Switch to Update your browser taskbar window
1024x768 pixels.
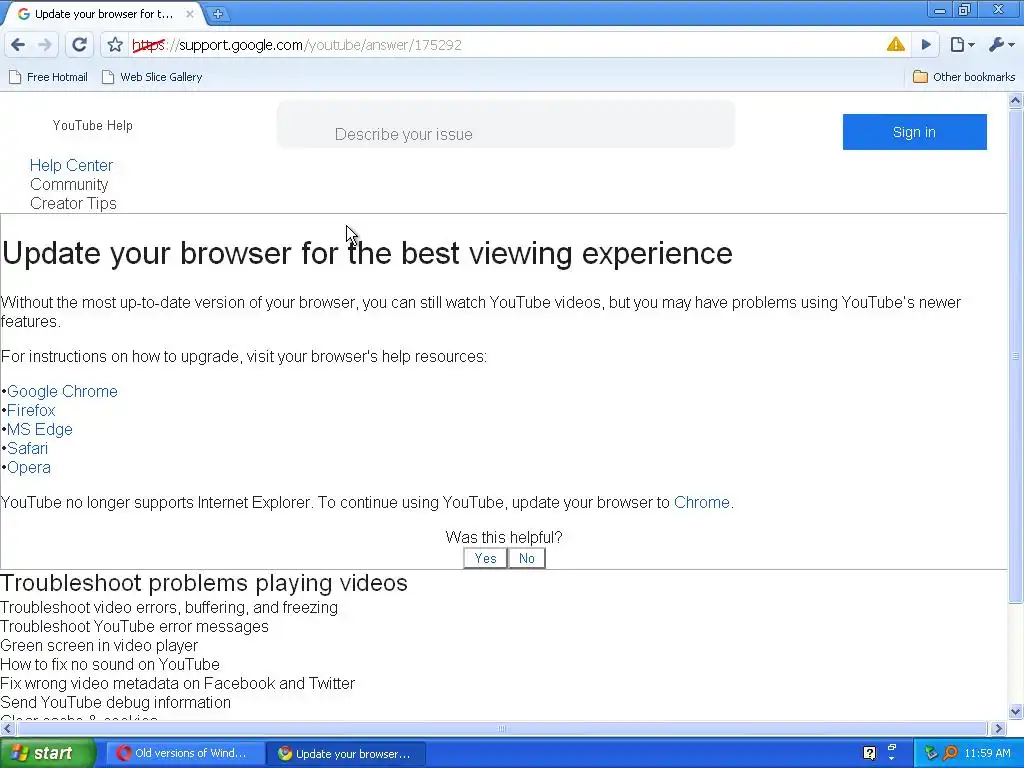point(346,753)
